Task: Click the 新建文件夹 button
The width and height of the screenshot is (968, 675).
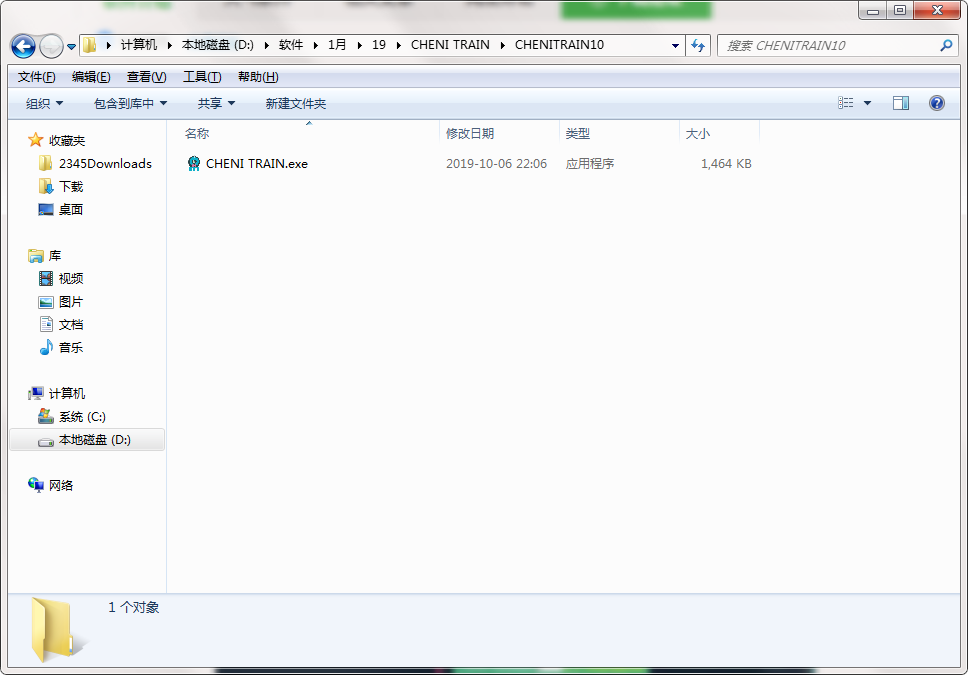Action: [x=295, y=103]
